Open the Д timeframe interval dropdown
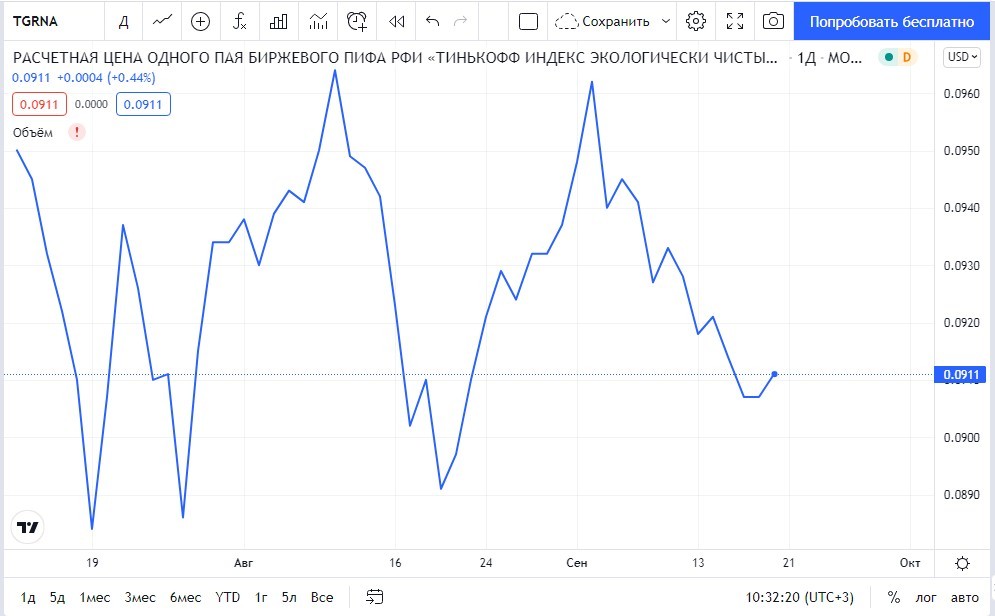 pyautogui.click(x=123, y=21)
